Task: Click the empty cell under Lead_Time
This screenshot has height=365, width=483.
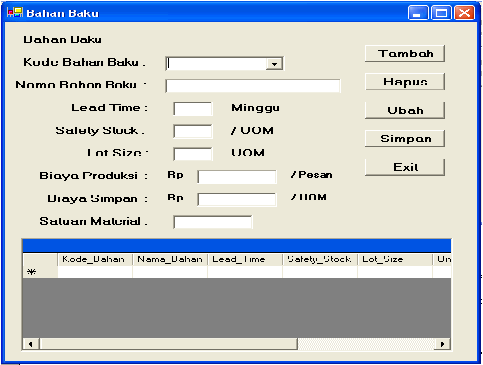Action: click(245, 272)
